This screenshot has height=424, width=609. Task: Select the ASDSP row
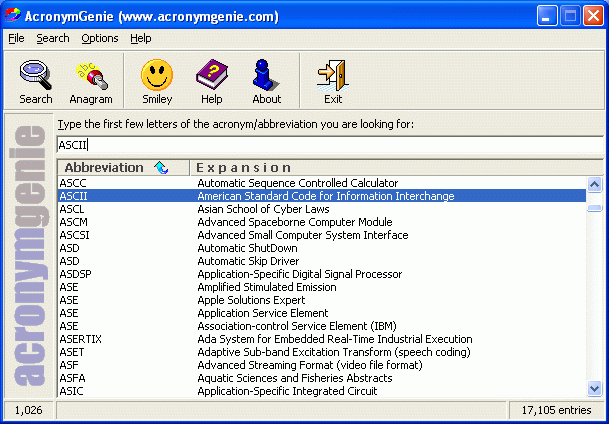click(x=322, y=274)
